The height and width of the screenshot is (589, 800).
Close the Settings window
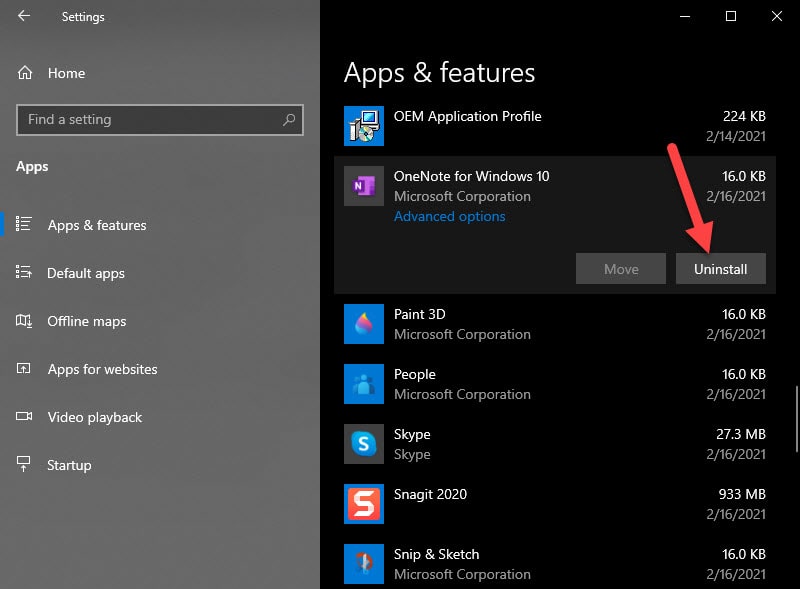click(x=777, y=16)
